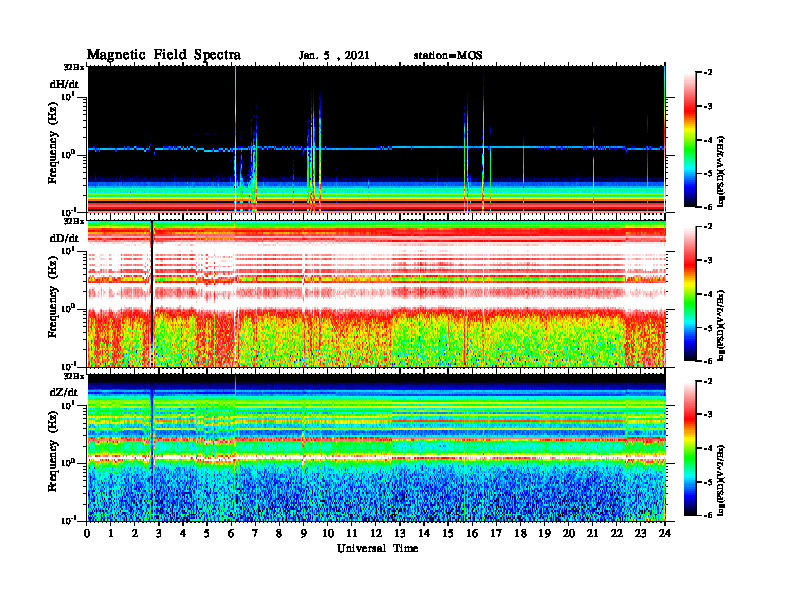Click hour tick label "3" on time axis
The image size is (792, 612).
(159, 534)
